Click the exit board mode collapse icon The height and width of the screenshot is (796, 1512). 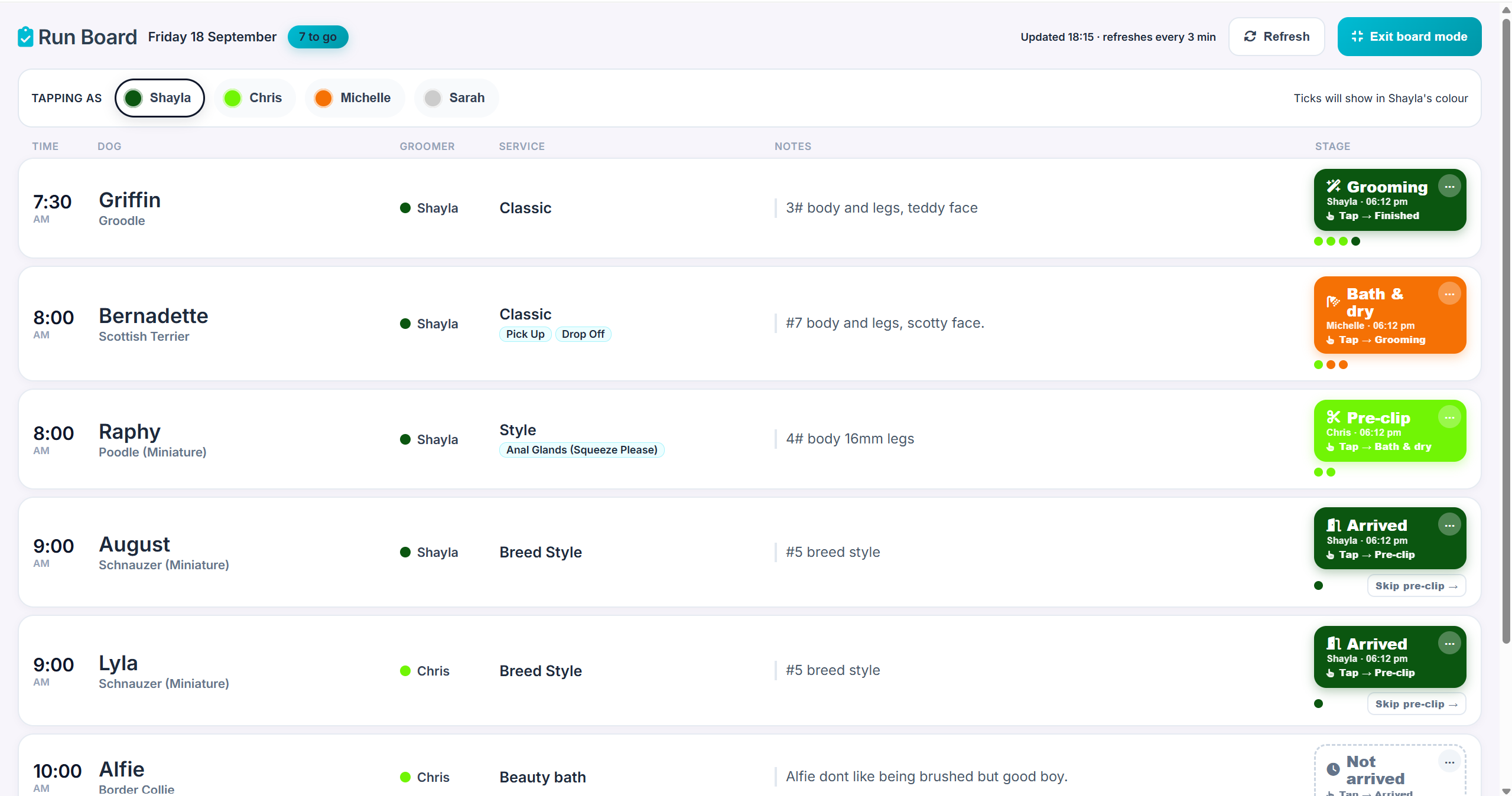pos(1357,37)
